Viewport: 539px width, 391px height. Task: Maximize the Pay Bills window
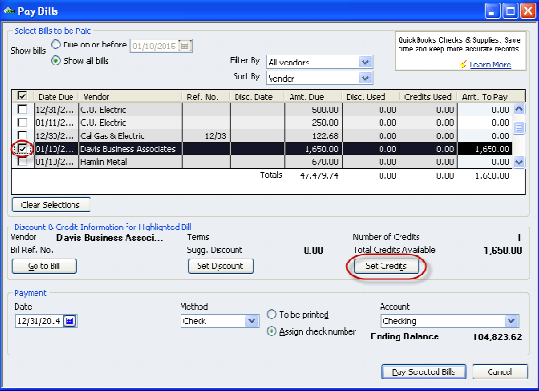click(510, 11)
